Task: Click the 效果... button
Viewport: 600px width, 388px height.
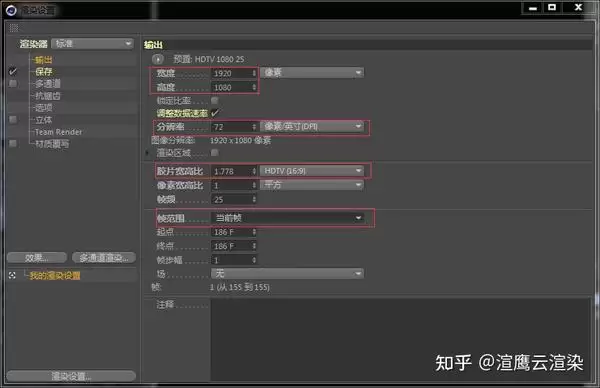Action: (x=37, y=258)
